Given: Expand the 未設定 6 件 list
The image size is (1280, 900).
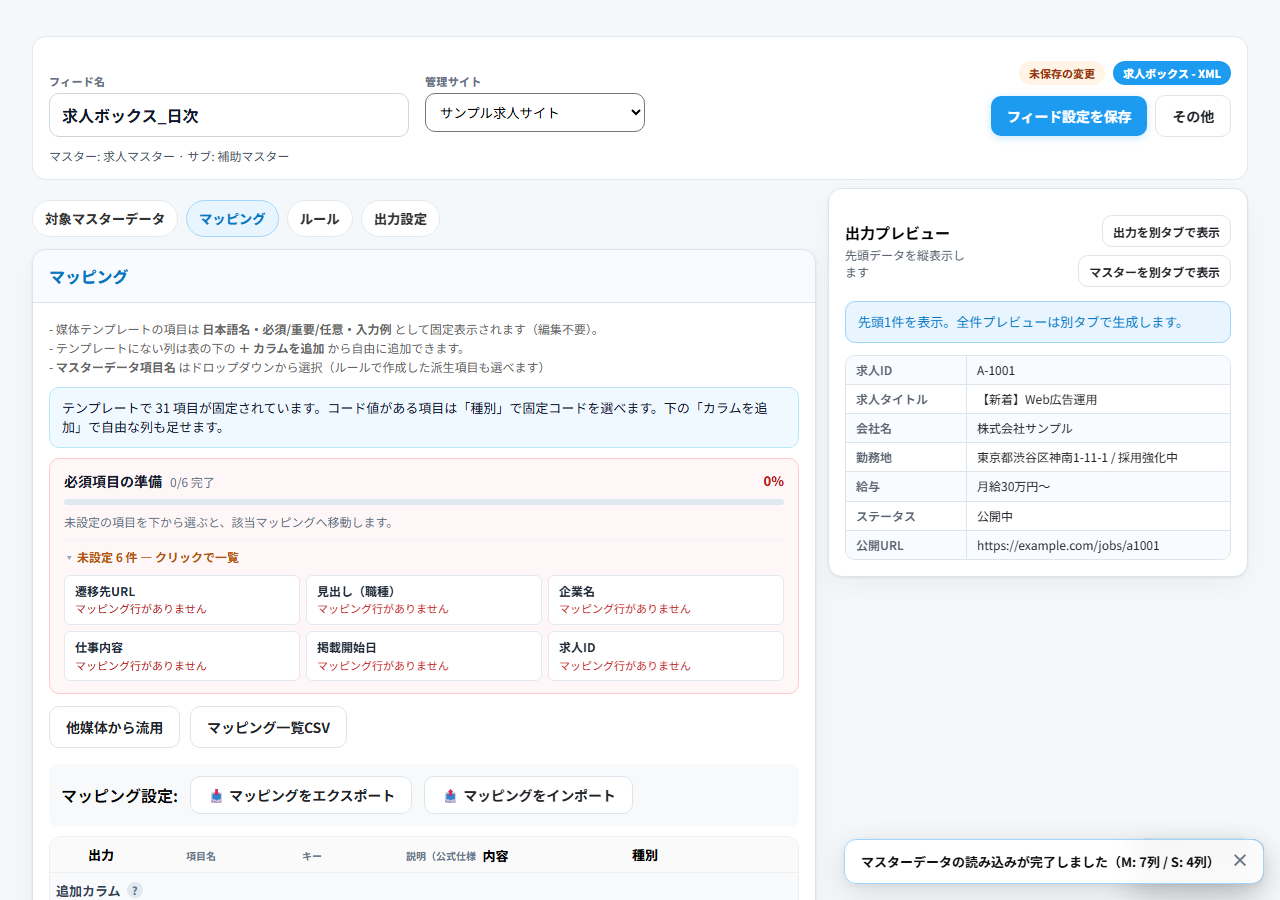Looking at the screenshot, I should [152, 557].
